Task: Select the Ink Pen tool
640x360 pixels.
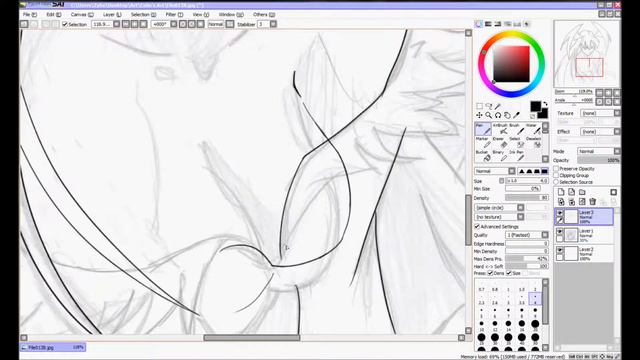Action: point(516,156)
